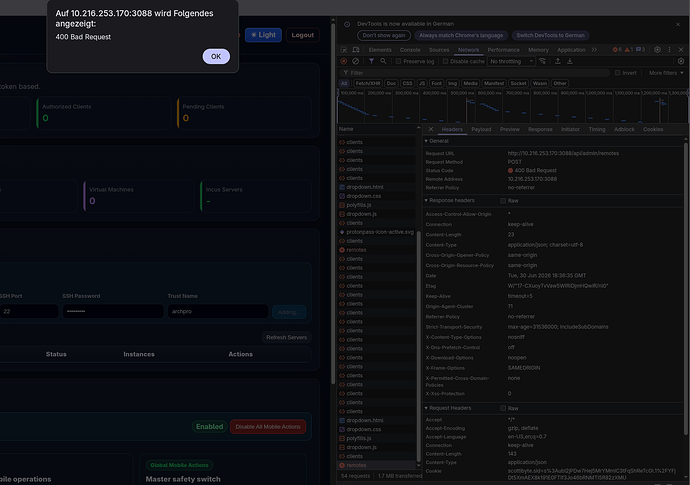This screenshot has width=690, height=485.
Task: Open the Timing tab of the request
Action: tap(597, 129)
